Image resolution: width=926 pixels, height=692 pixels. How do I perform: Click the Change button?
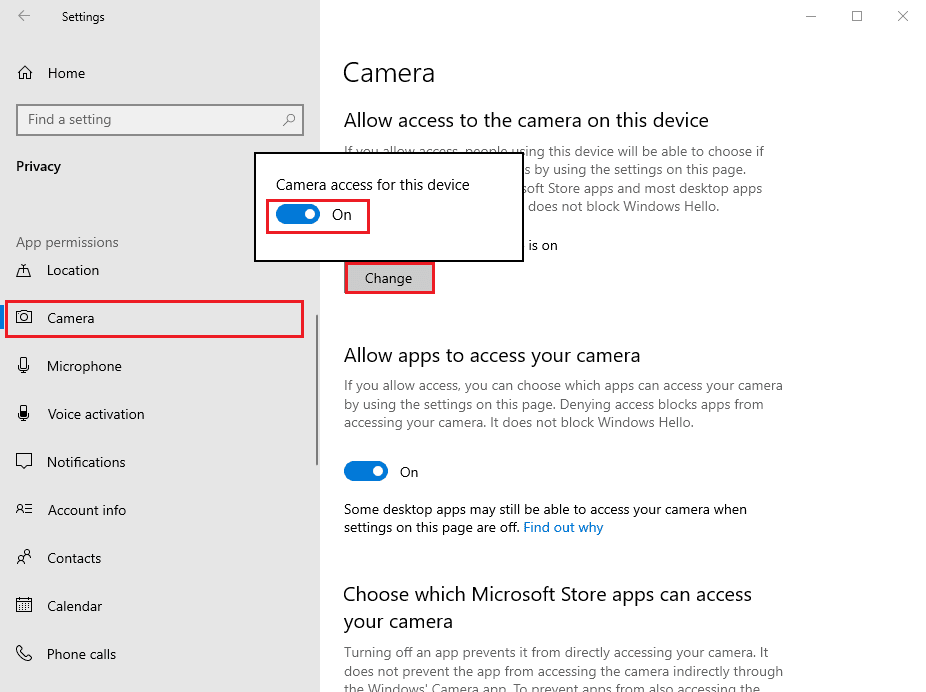(389, 278)
